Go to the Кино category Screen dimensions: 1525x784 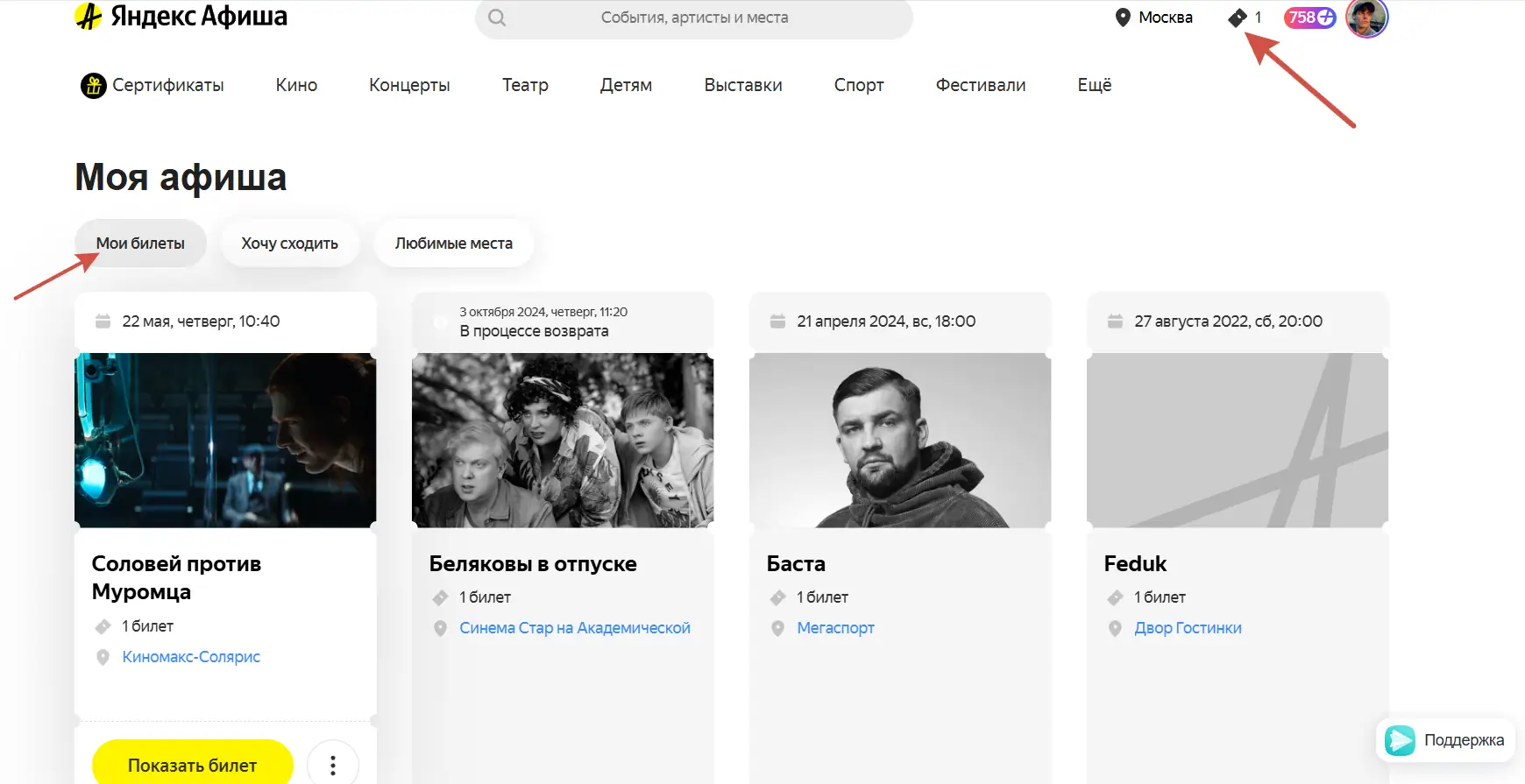(296, 85)
